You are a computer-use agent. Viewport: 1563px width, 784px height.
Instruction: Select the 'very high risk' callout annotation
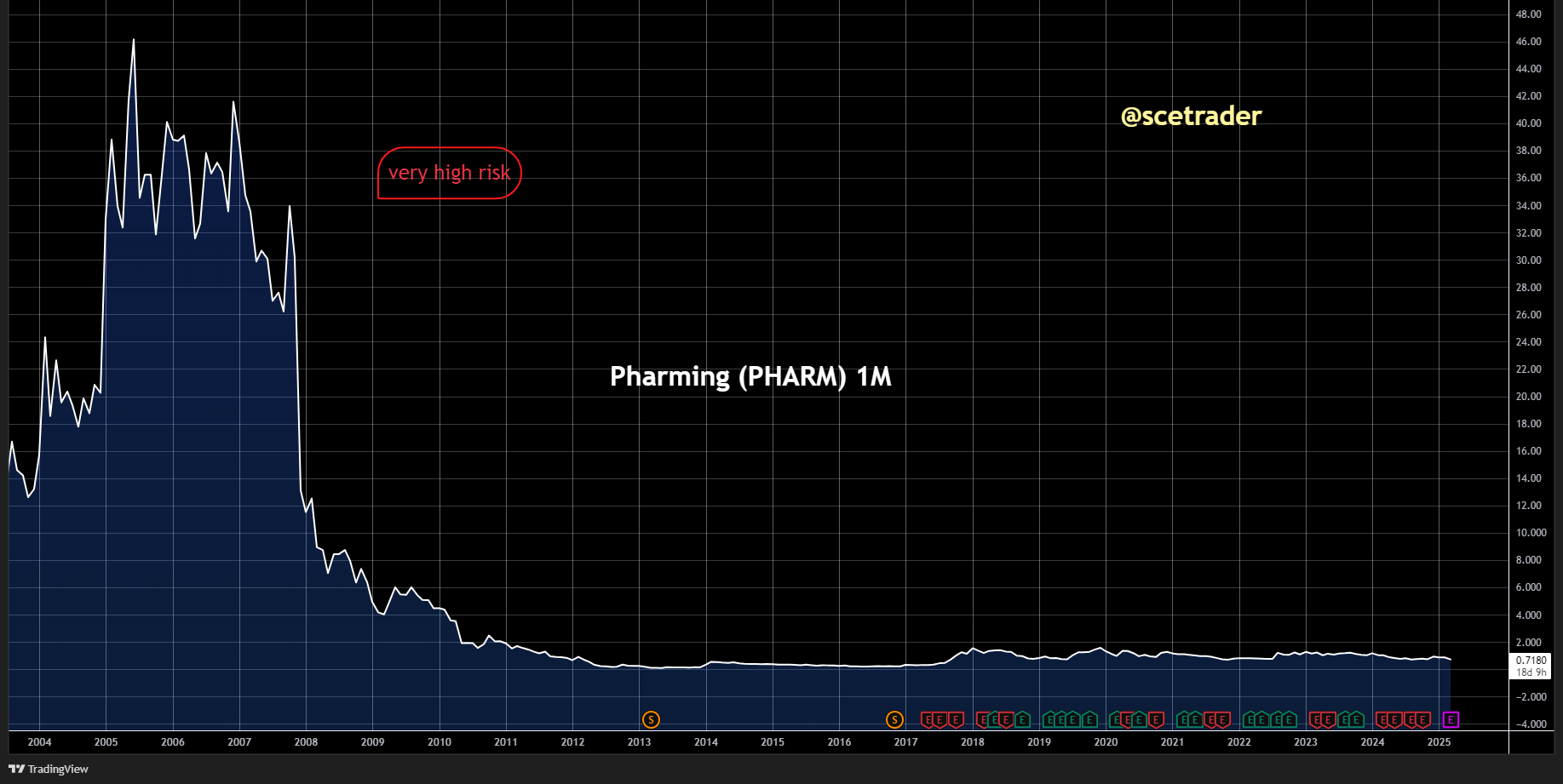pos(449,173)
